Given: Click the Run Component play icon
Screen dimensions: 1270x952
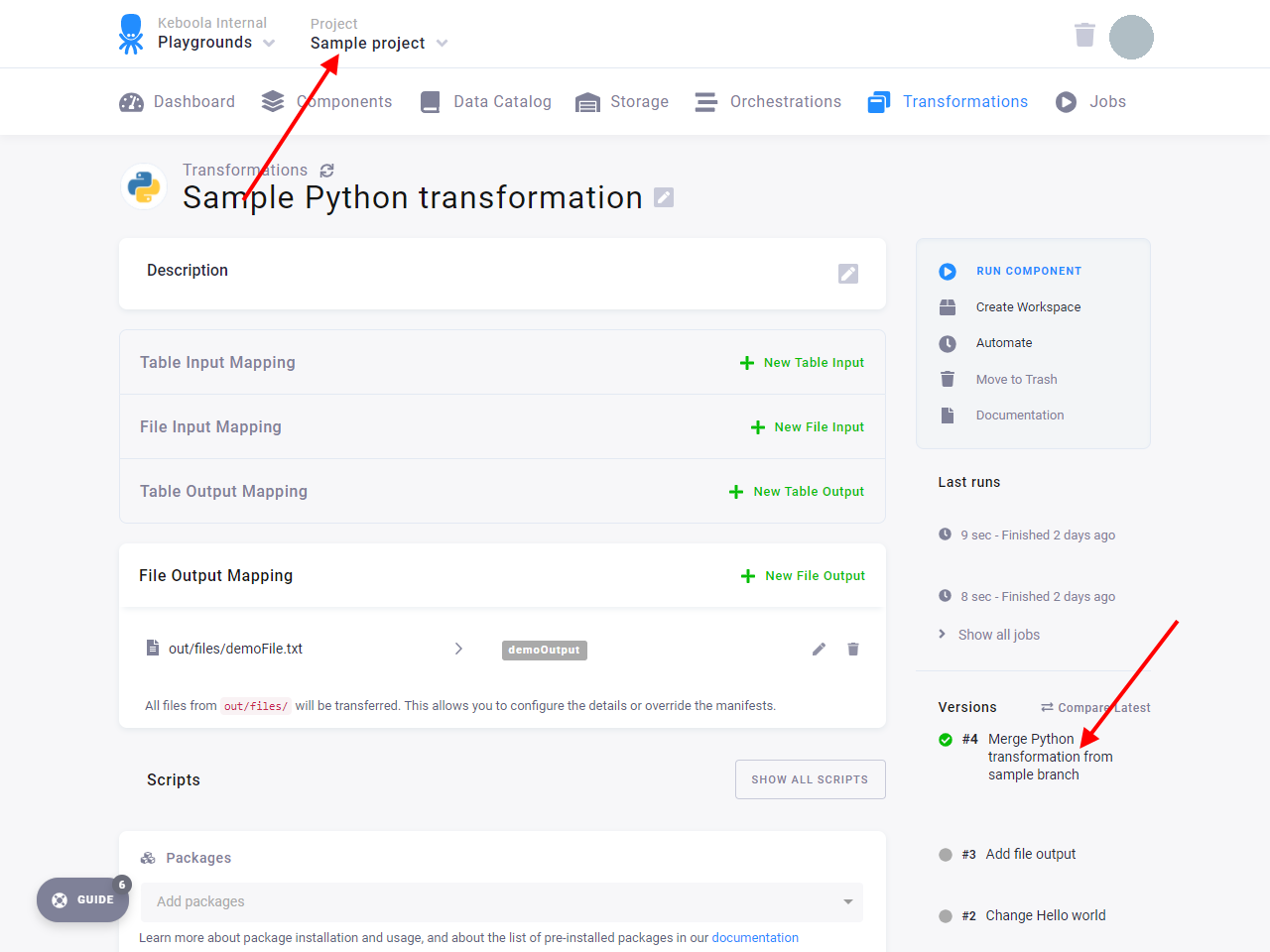Looking at the screenshot, I should (948, 272).
